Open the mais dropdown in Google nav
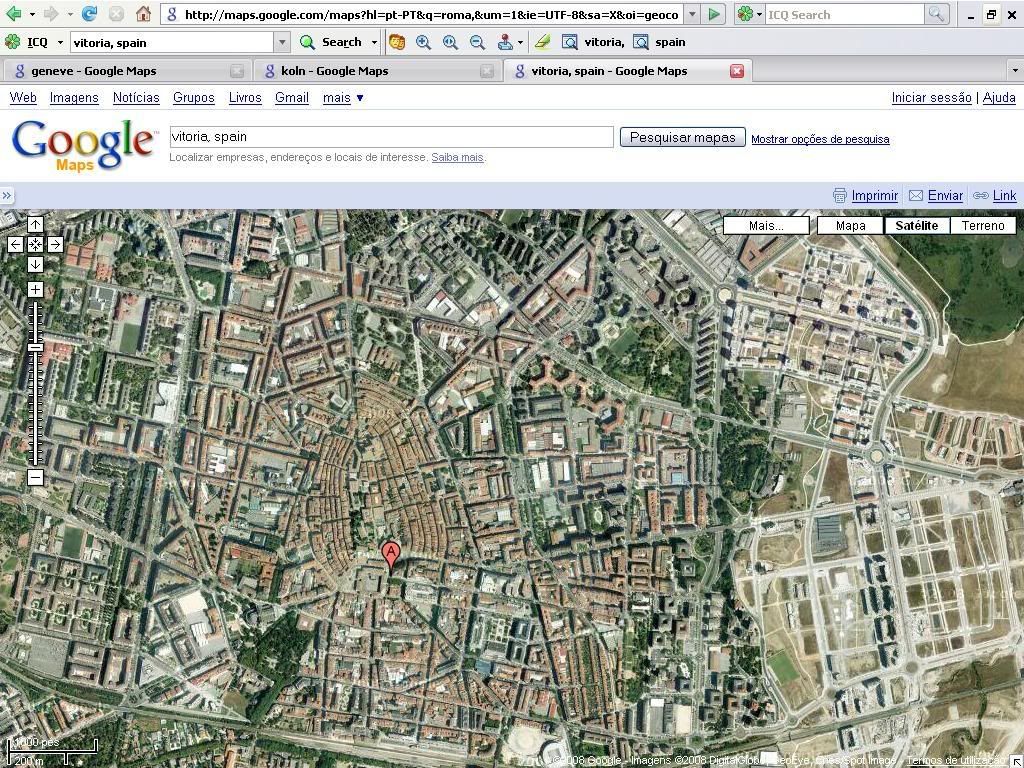 point(343,98)
